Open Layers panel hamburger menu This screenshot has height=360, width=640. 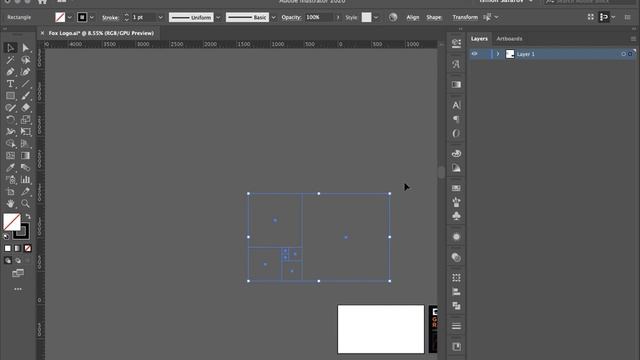(633, 39)
